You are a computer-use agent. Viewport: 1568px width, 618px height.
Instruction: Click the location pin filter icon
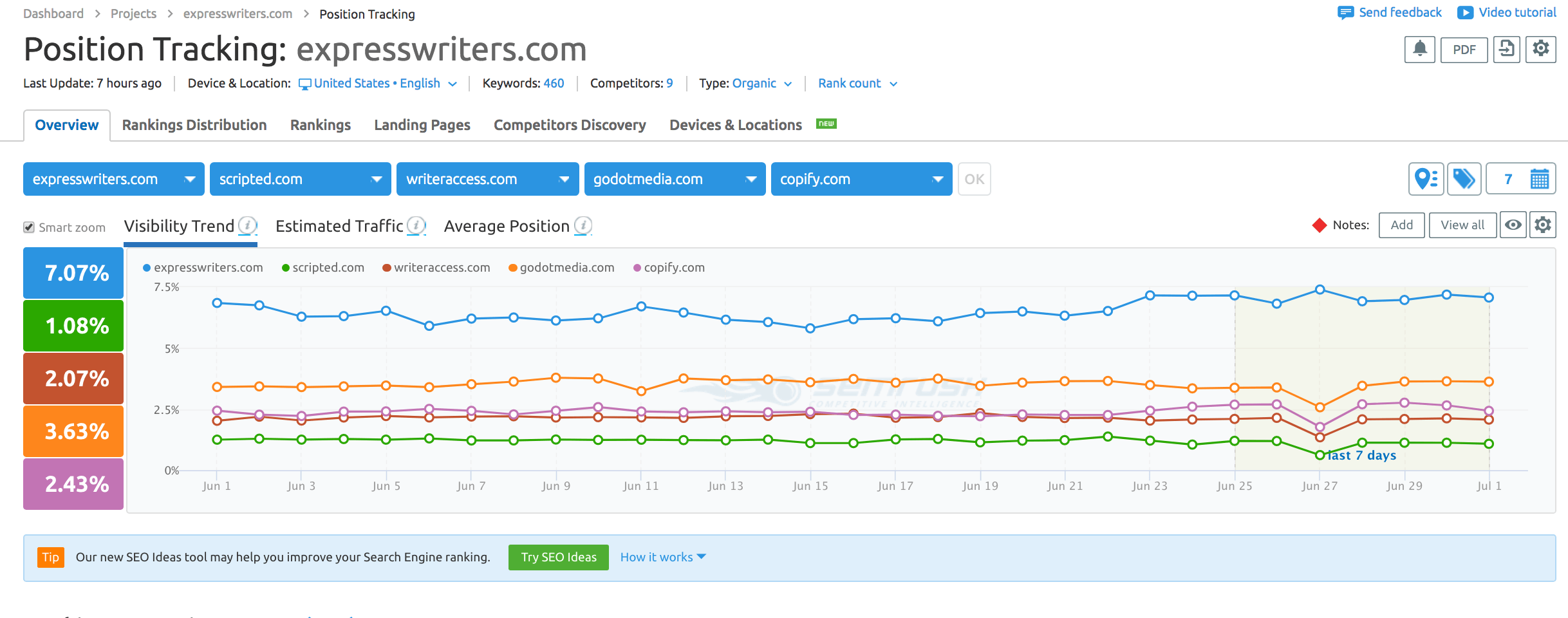tap(1426, 179)
